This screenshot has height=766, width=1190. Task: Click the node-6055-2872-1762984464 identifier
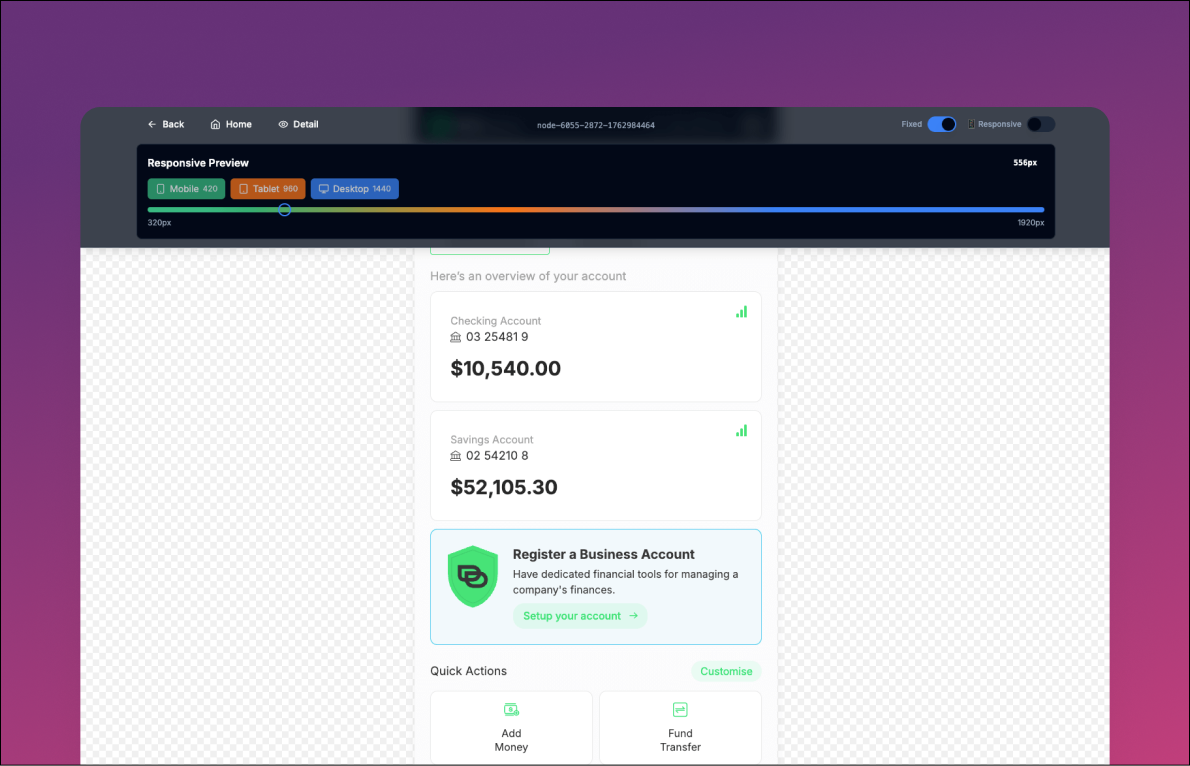coord(596,125)
